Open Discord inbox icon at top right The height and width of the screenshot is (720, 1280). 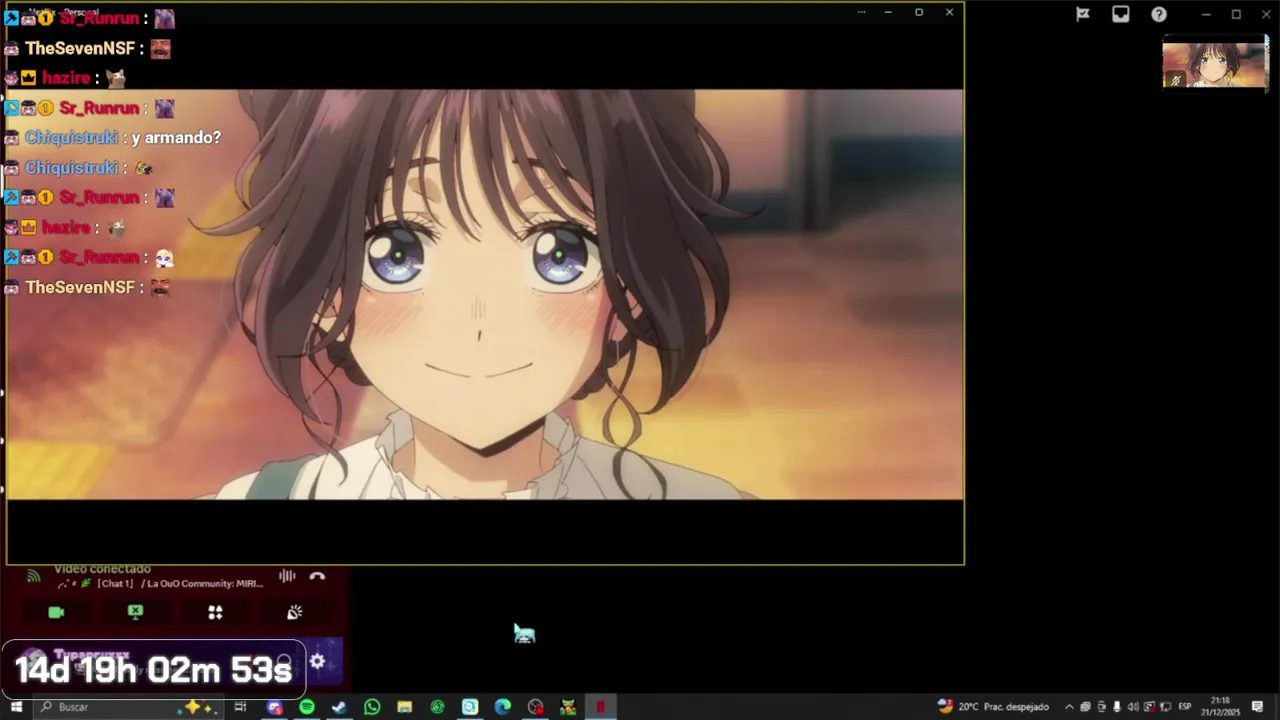click(x=1120, y=14)
